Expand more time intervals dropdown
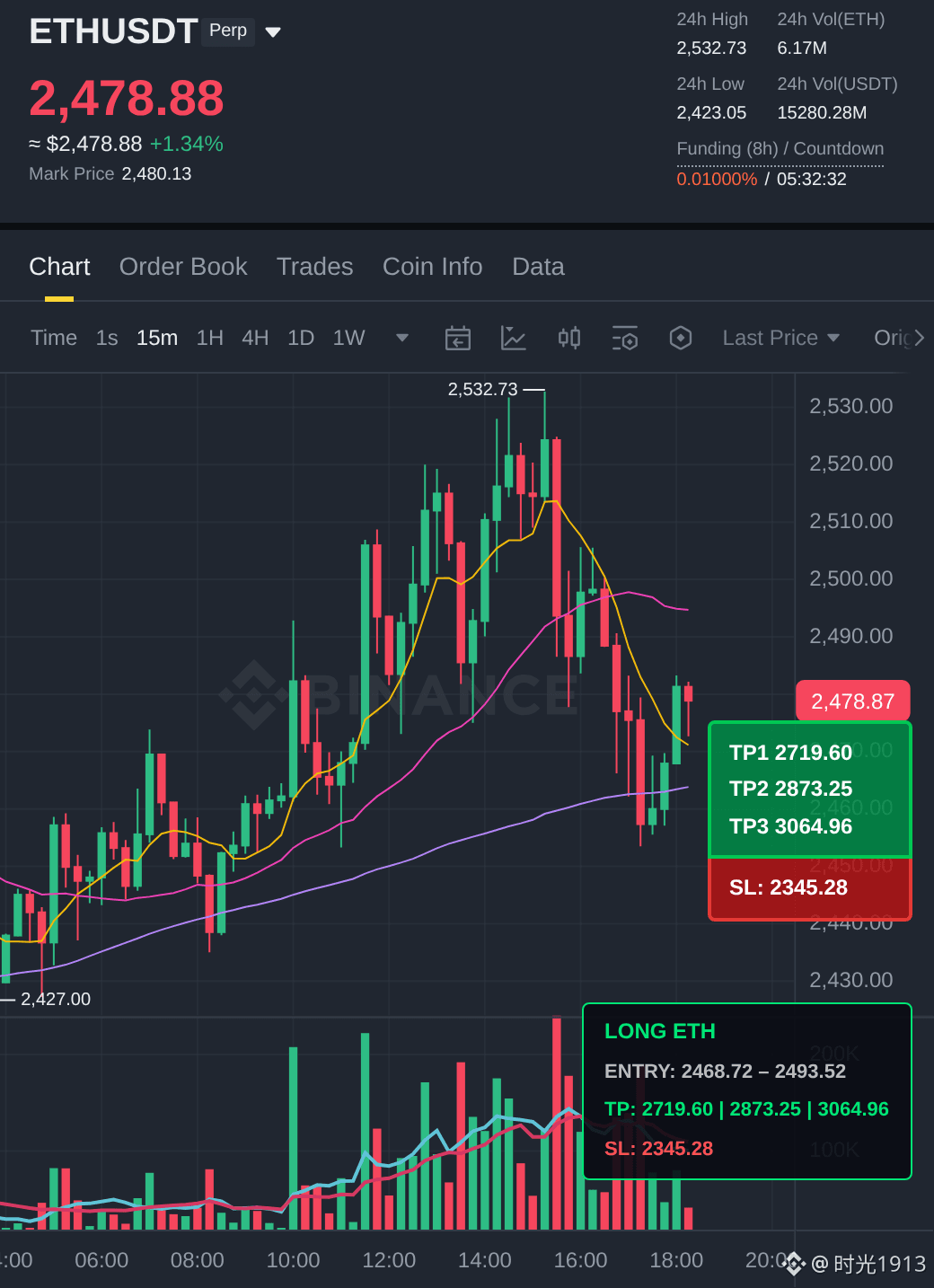The image size is (934, 1288). click(402, 338)
